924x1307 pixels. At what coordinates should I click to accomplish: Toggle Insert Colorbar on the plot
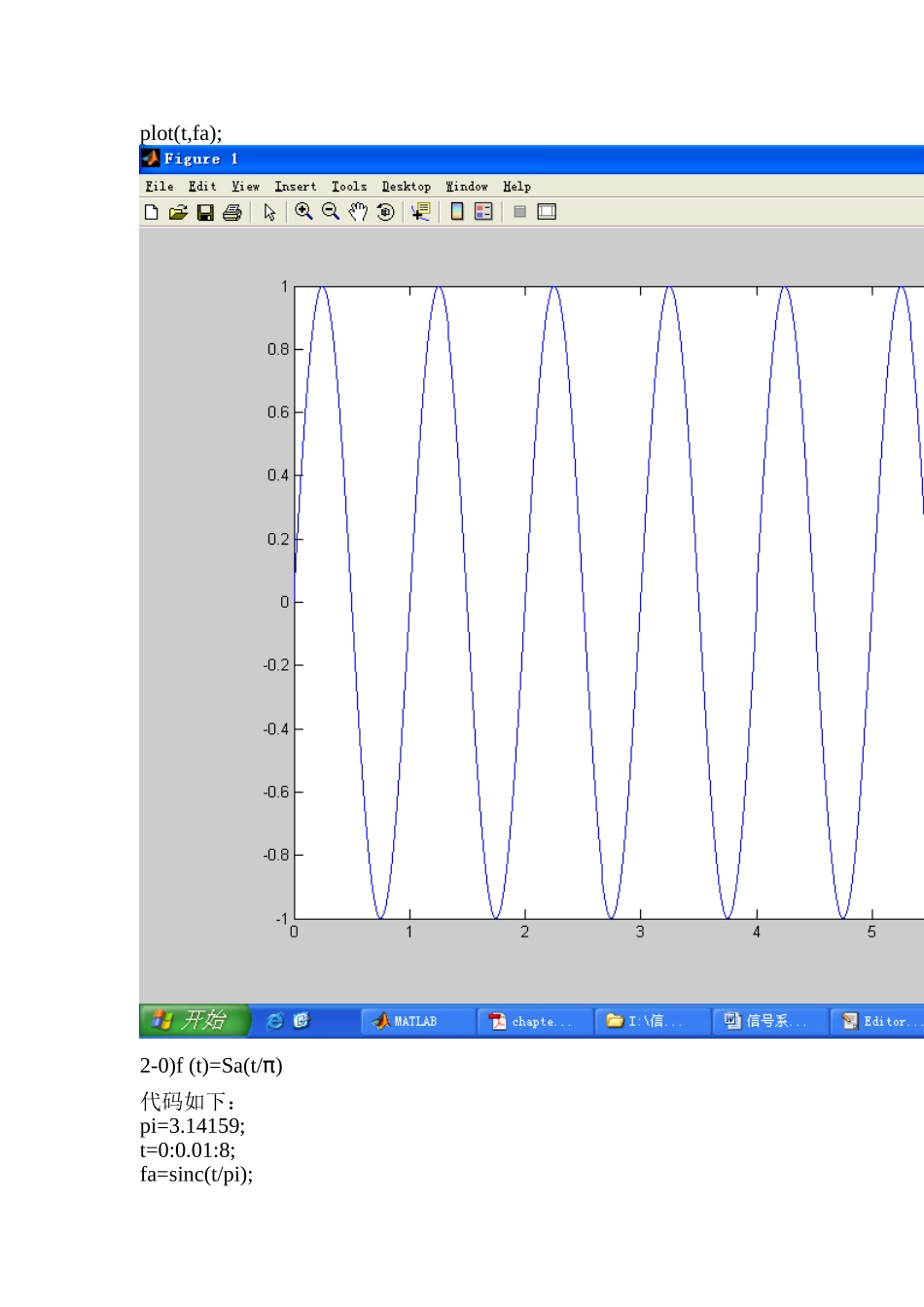[x=456, y=212]
